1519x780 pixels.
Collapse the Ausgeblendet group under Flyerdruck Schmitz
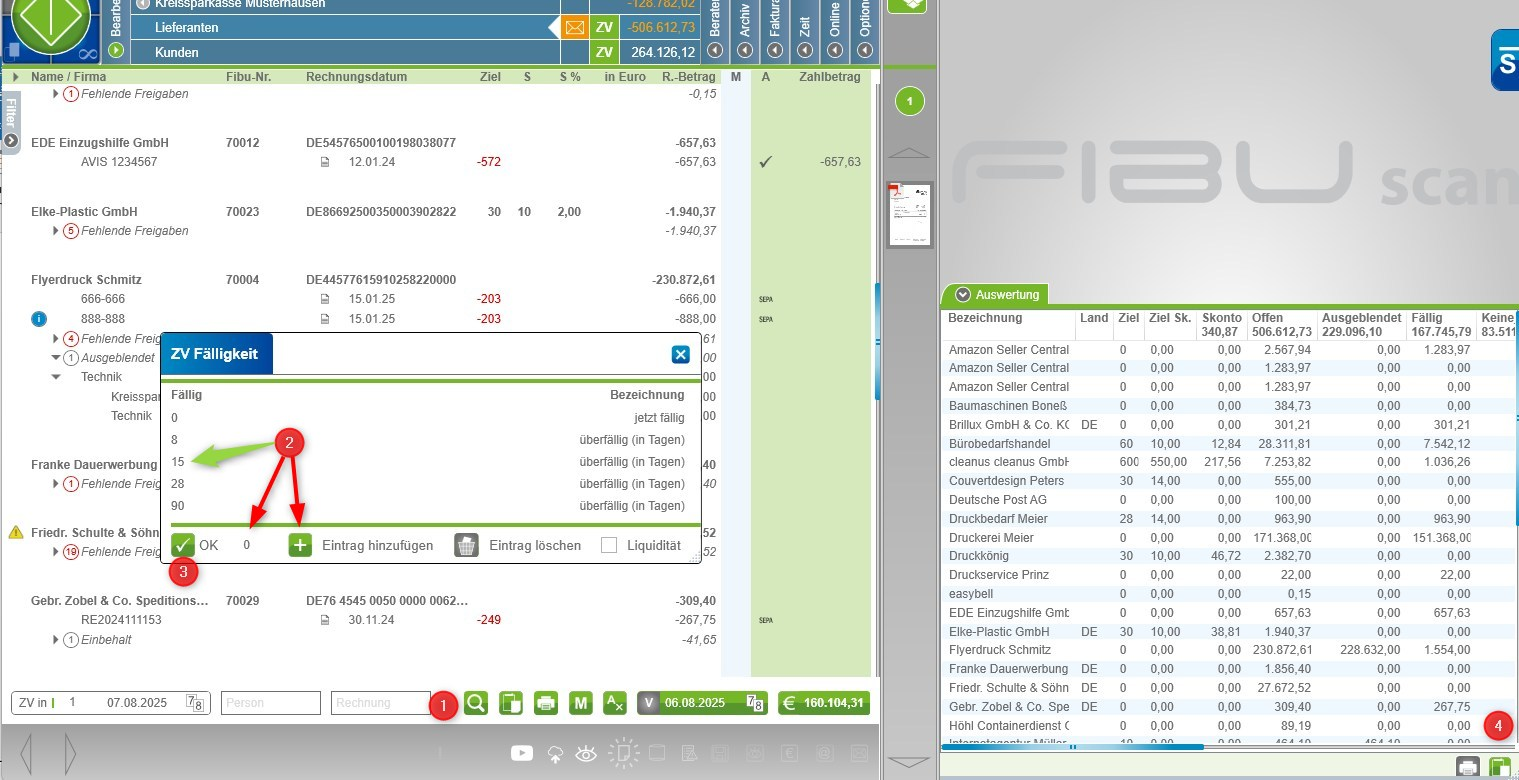[56, 358]
